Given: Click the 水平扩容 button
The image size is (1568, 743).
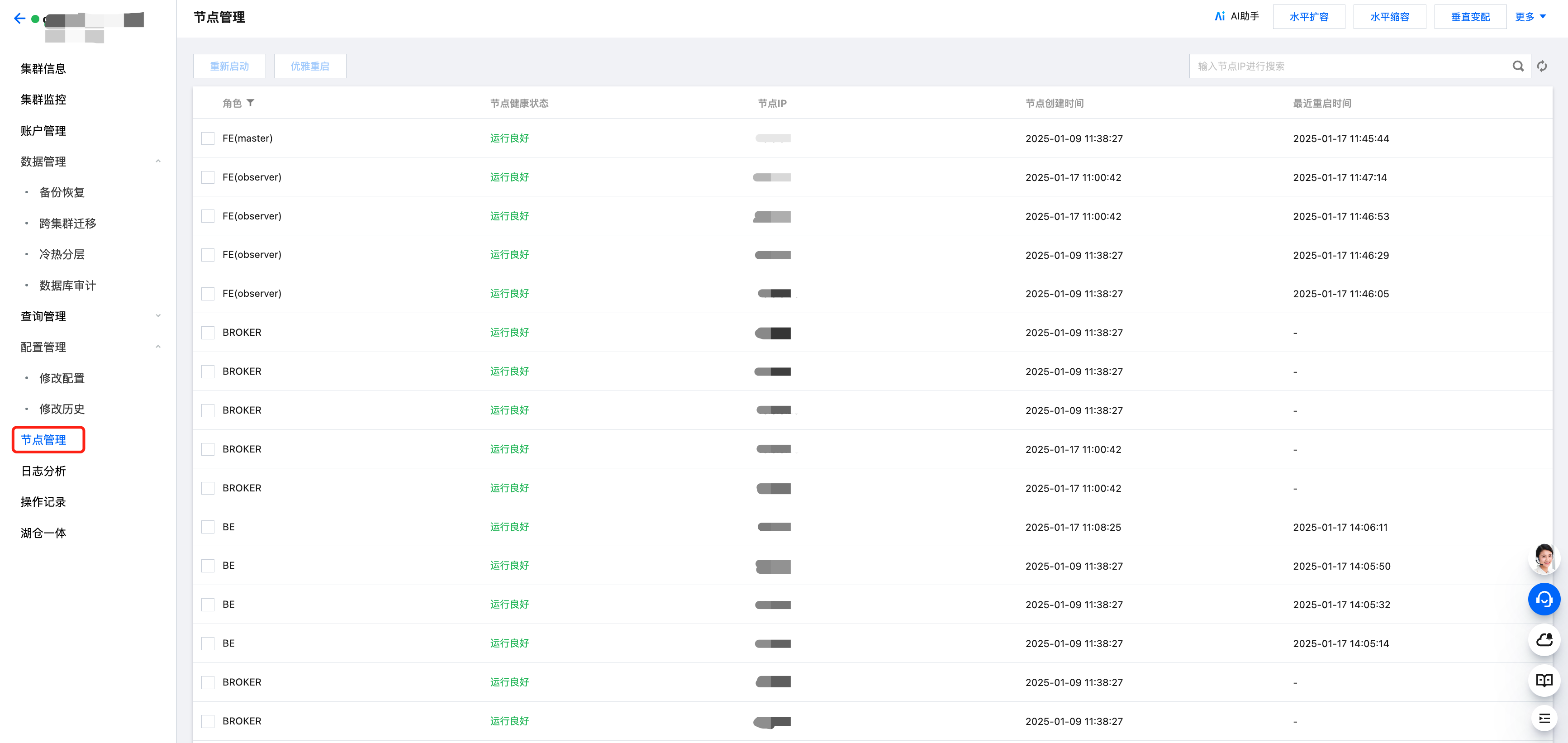Looking at the screenshot, I should pos(1309,16).
